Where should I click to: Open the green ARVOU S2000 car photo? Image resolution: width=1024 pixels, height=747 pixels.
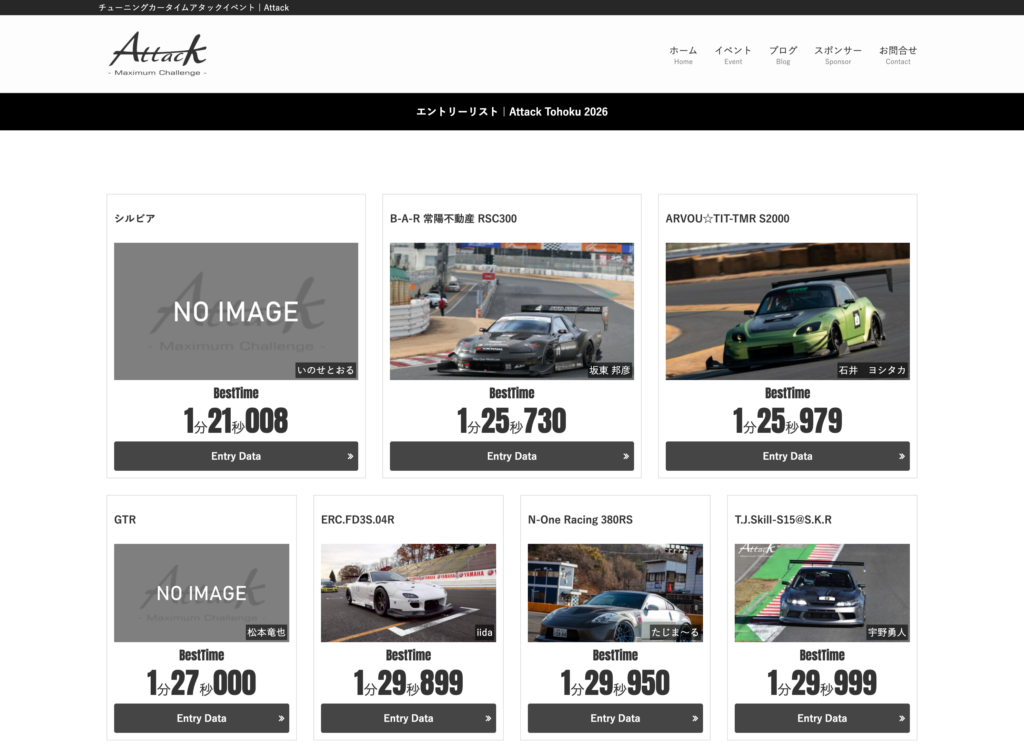click(788, 311)
